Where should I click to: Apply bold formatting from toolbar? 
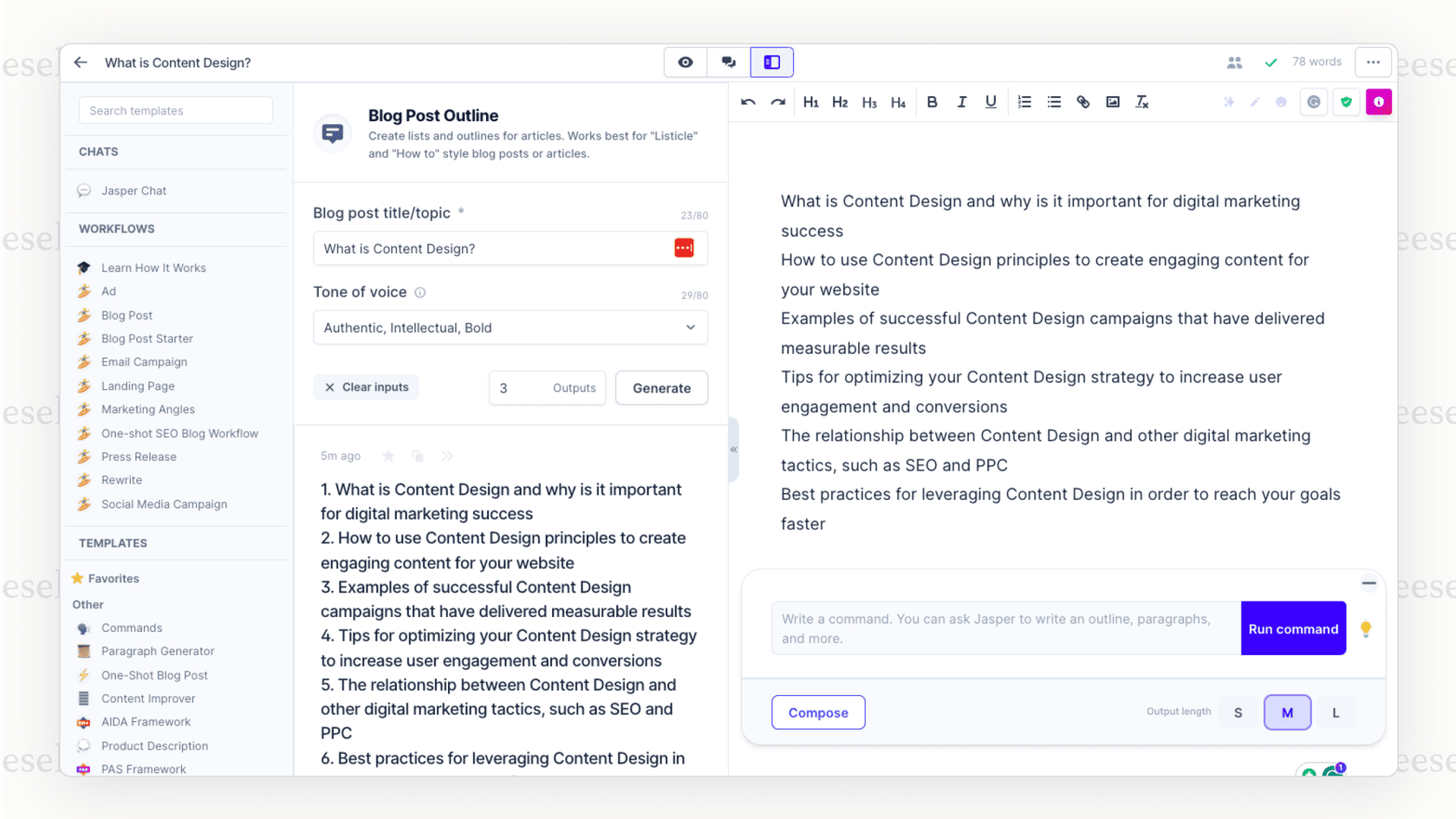point(932,102)
